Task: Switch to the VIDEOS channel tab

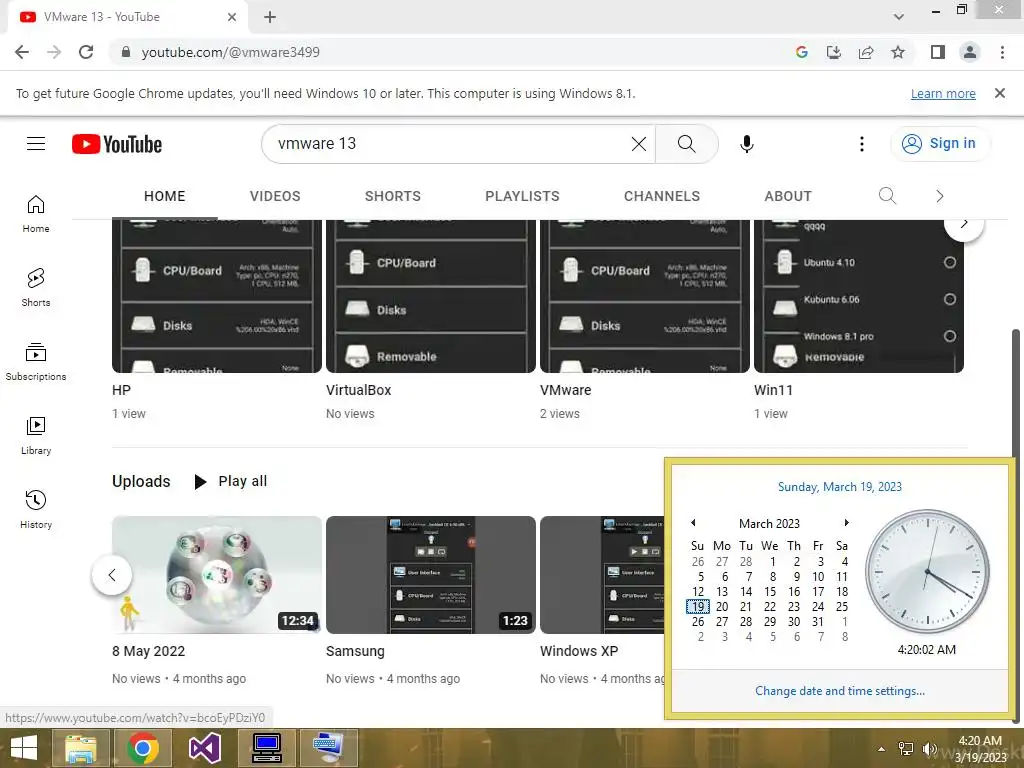Action: (x=275, y=196)
